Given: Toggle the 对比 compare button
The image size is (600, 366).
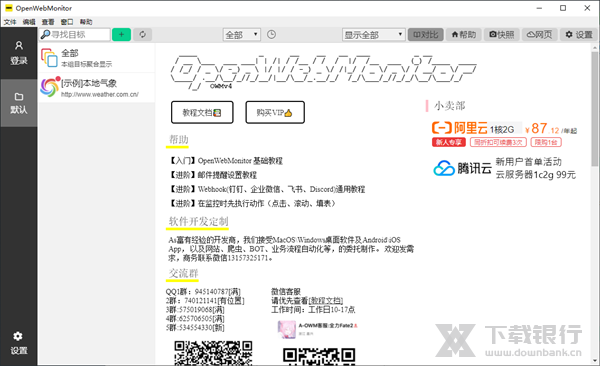Looking at the screenshot, I should coord(426,34).
